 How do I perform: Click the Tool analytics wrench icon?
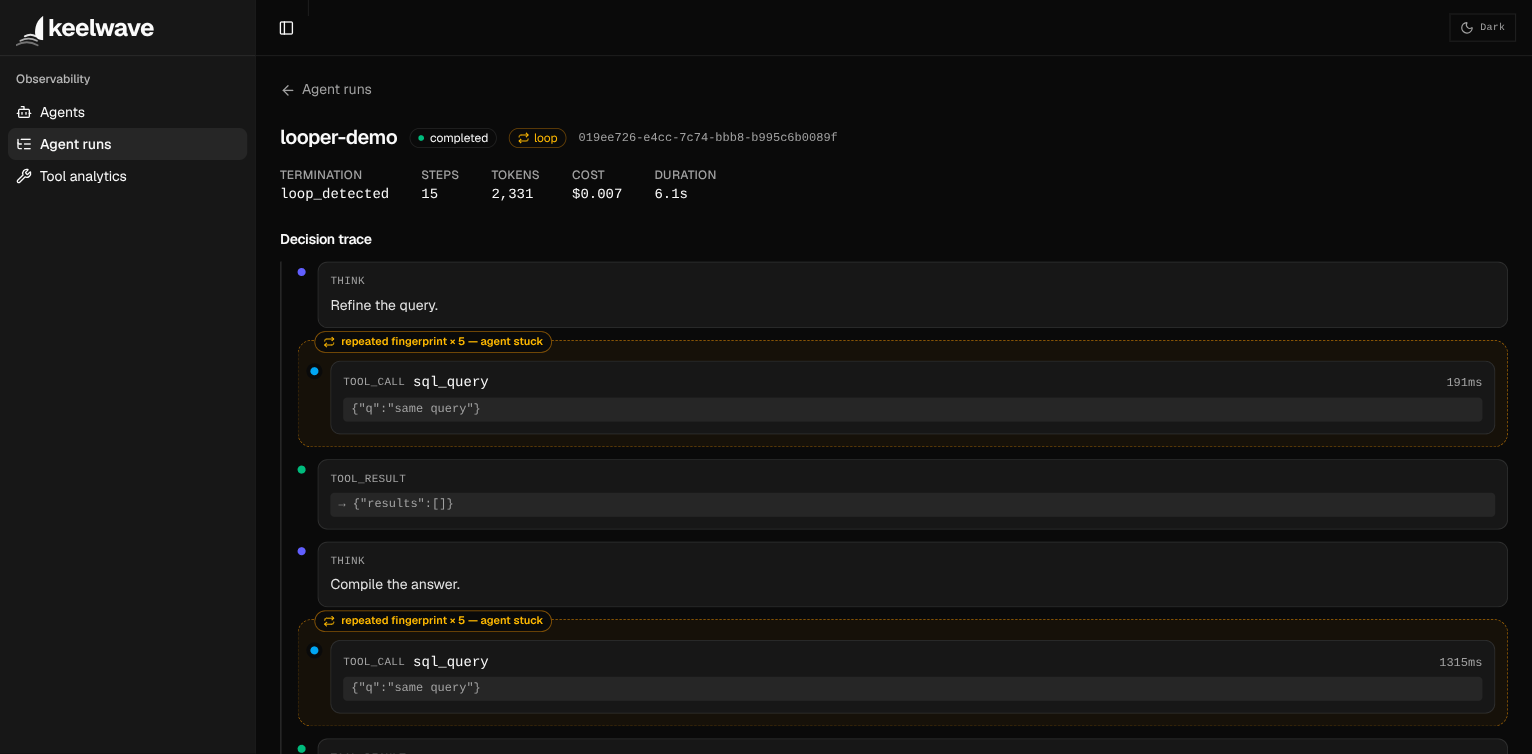pos(24,176)
